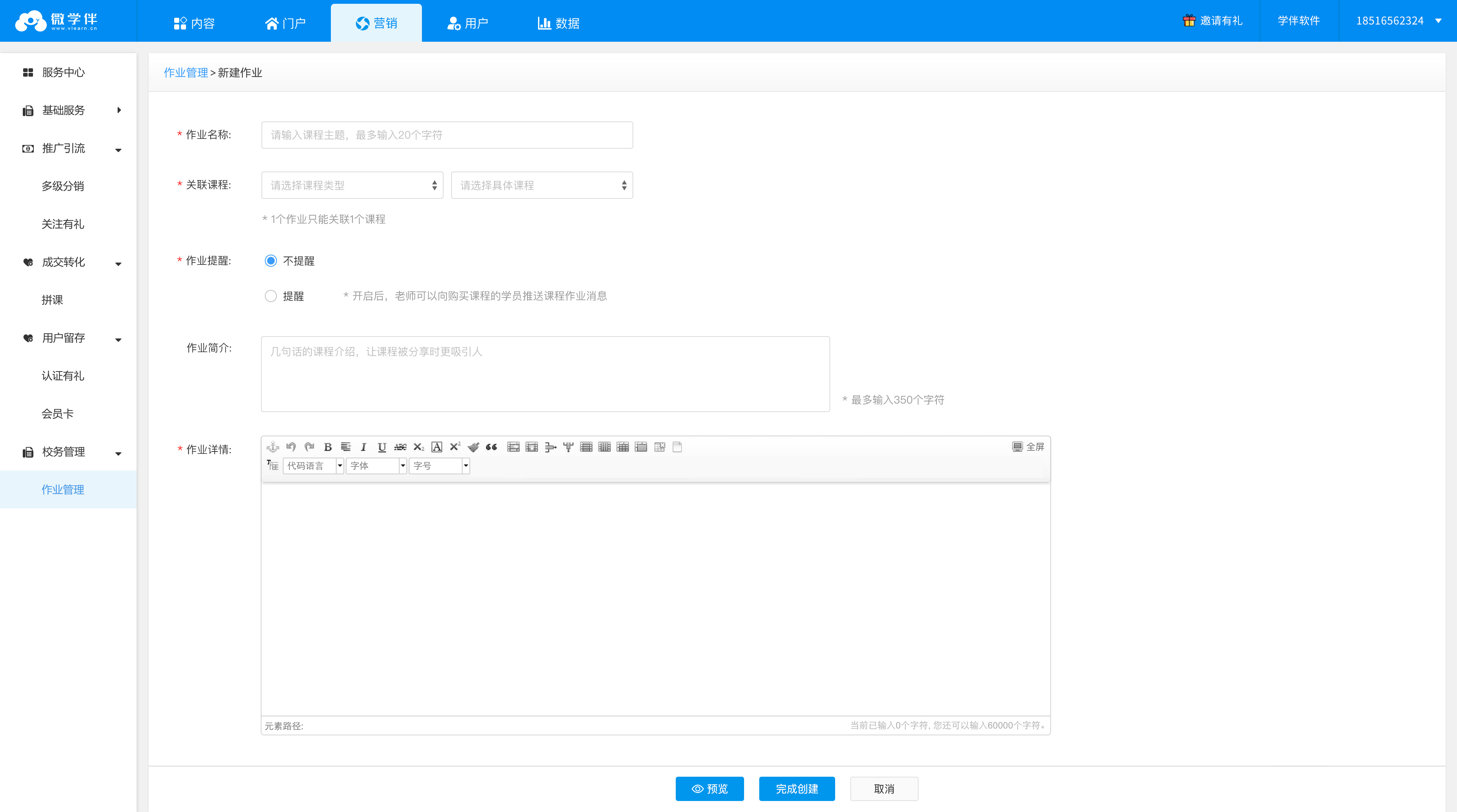Open the 多级分销 sidebar menu item
Image resolution: width=1457 pixels, height=812 pixels.
(63, 186)
